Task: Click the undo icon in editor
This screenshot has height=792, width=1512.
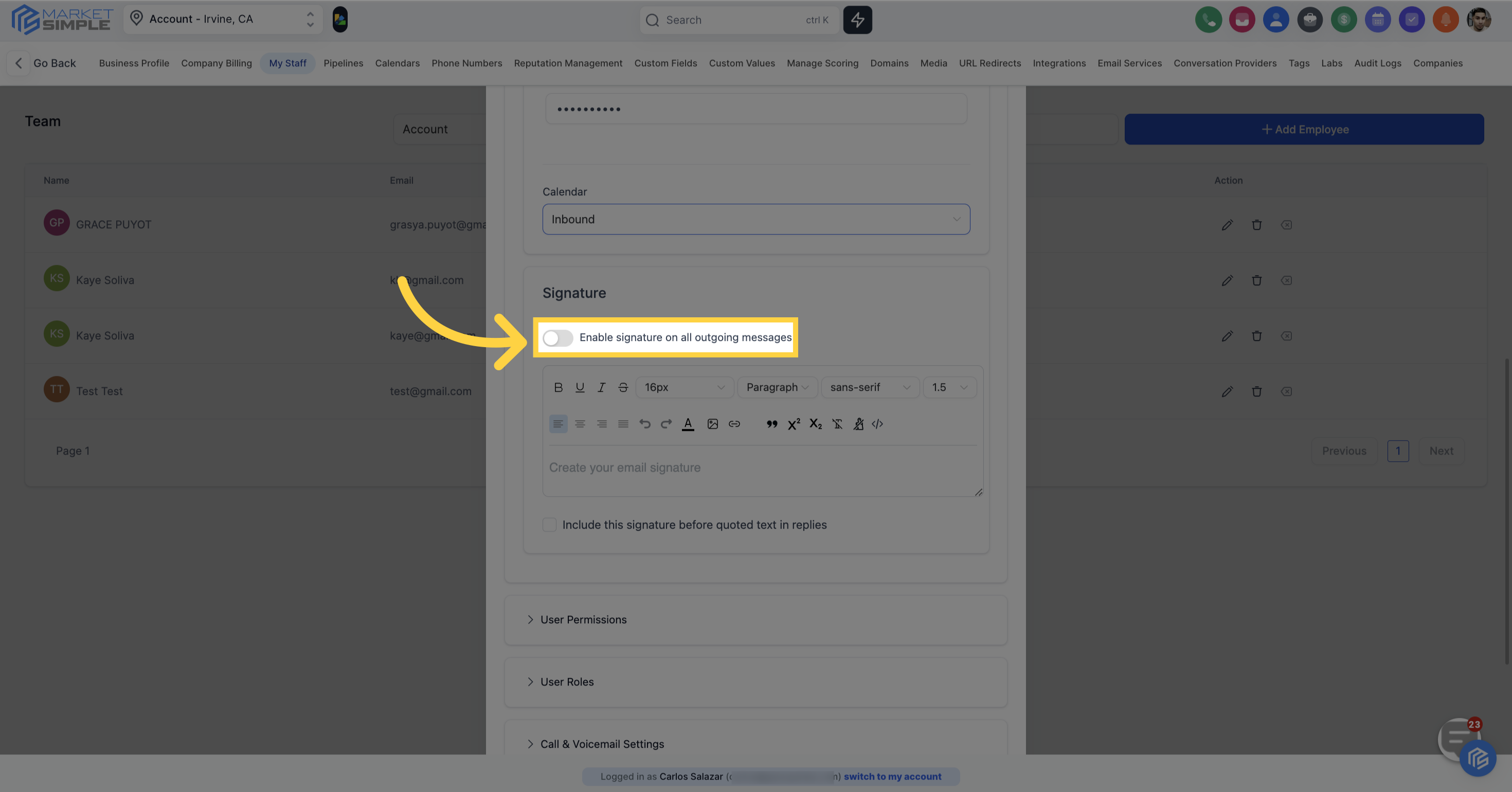Action: tap(644, 424)
